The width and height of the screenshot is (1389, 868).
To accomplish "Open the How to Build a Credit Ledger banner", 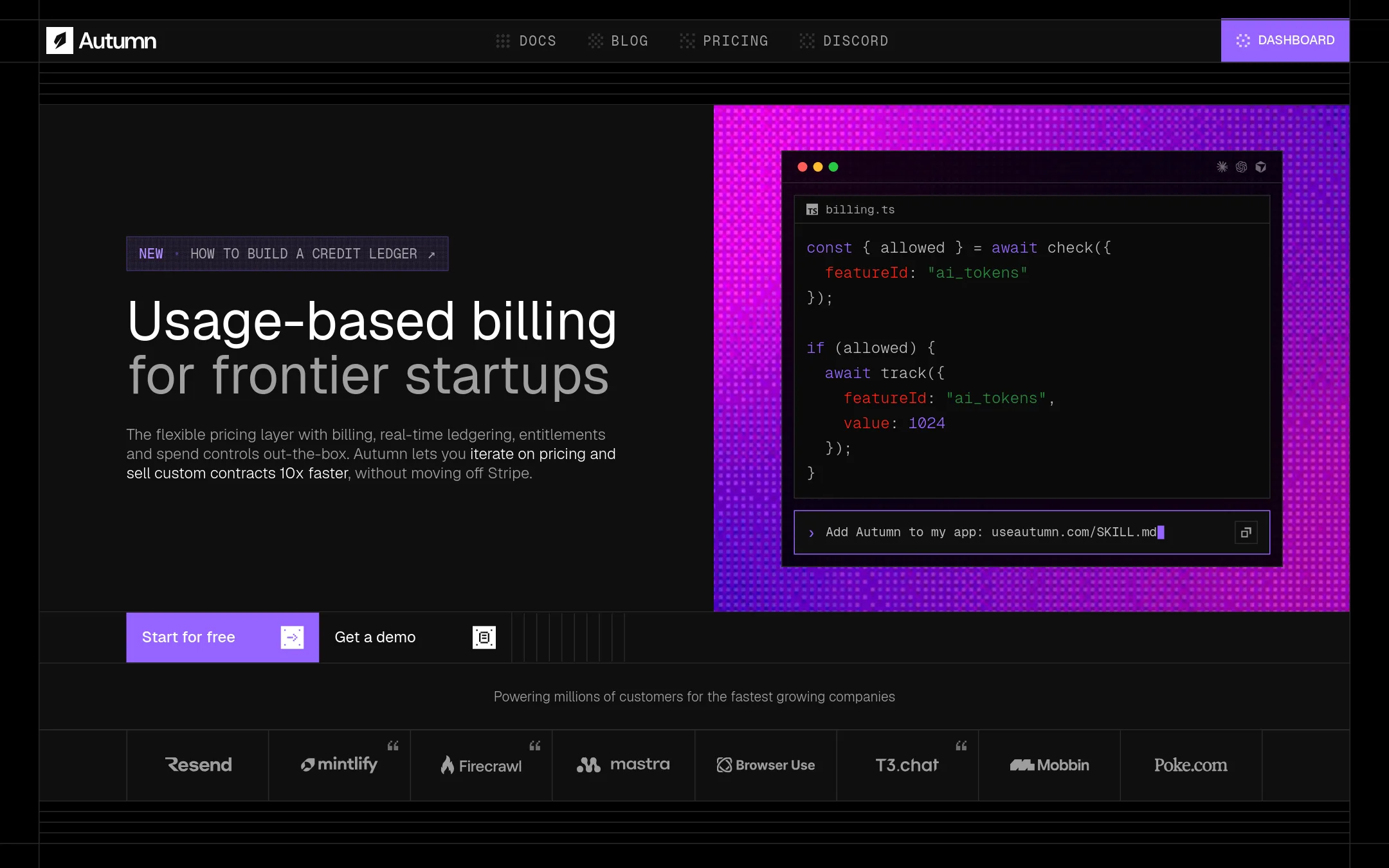I will coord(287,254).
